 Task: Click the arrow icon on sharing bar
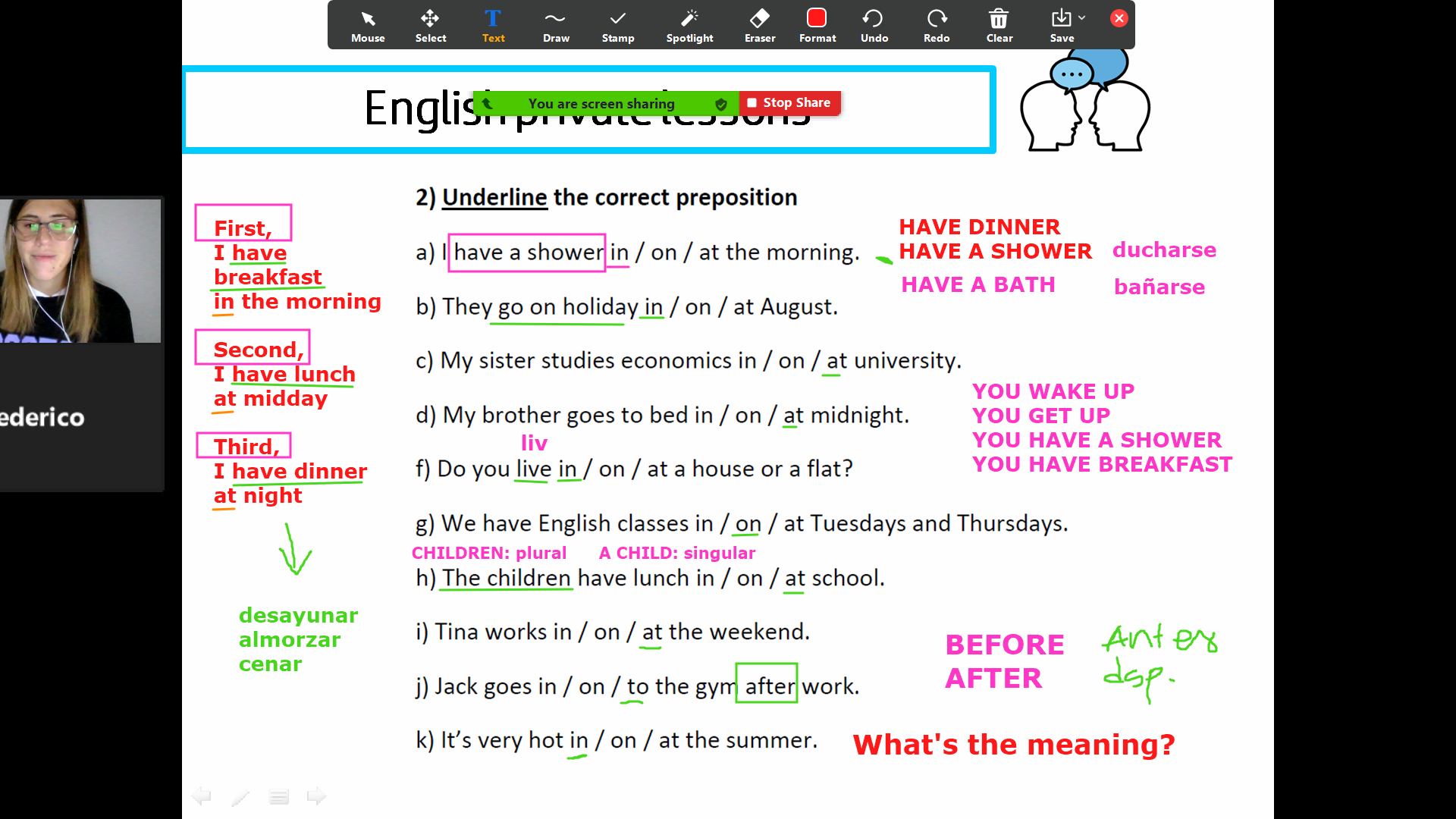pos(488,103)
